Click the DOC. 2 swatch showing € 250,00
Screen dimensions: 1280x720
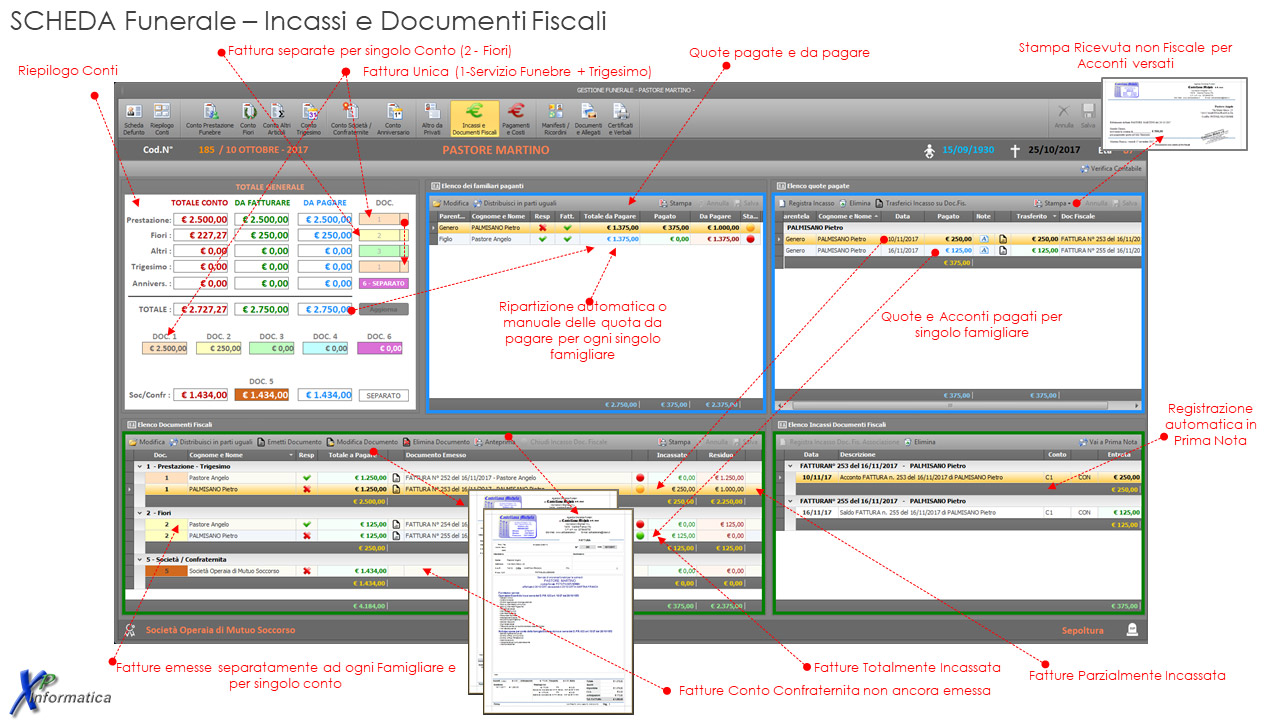[x=220, y=348]
